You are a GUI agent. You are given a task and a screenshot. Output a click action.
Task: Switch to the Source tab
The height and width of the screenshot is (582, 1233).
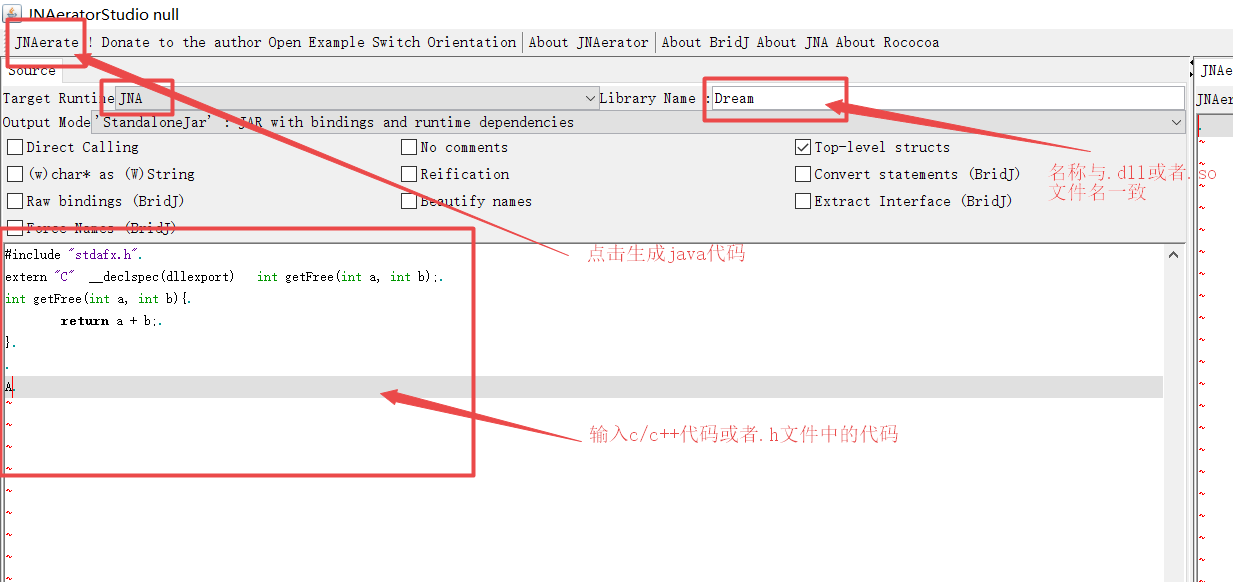tap(31, 70)
